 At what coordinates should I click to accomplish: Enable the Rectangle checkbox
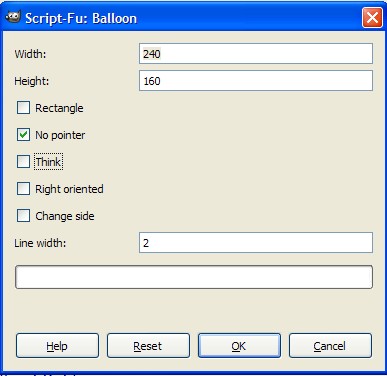click(23, 108)
